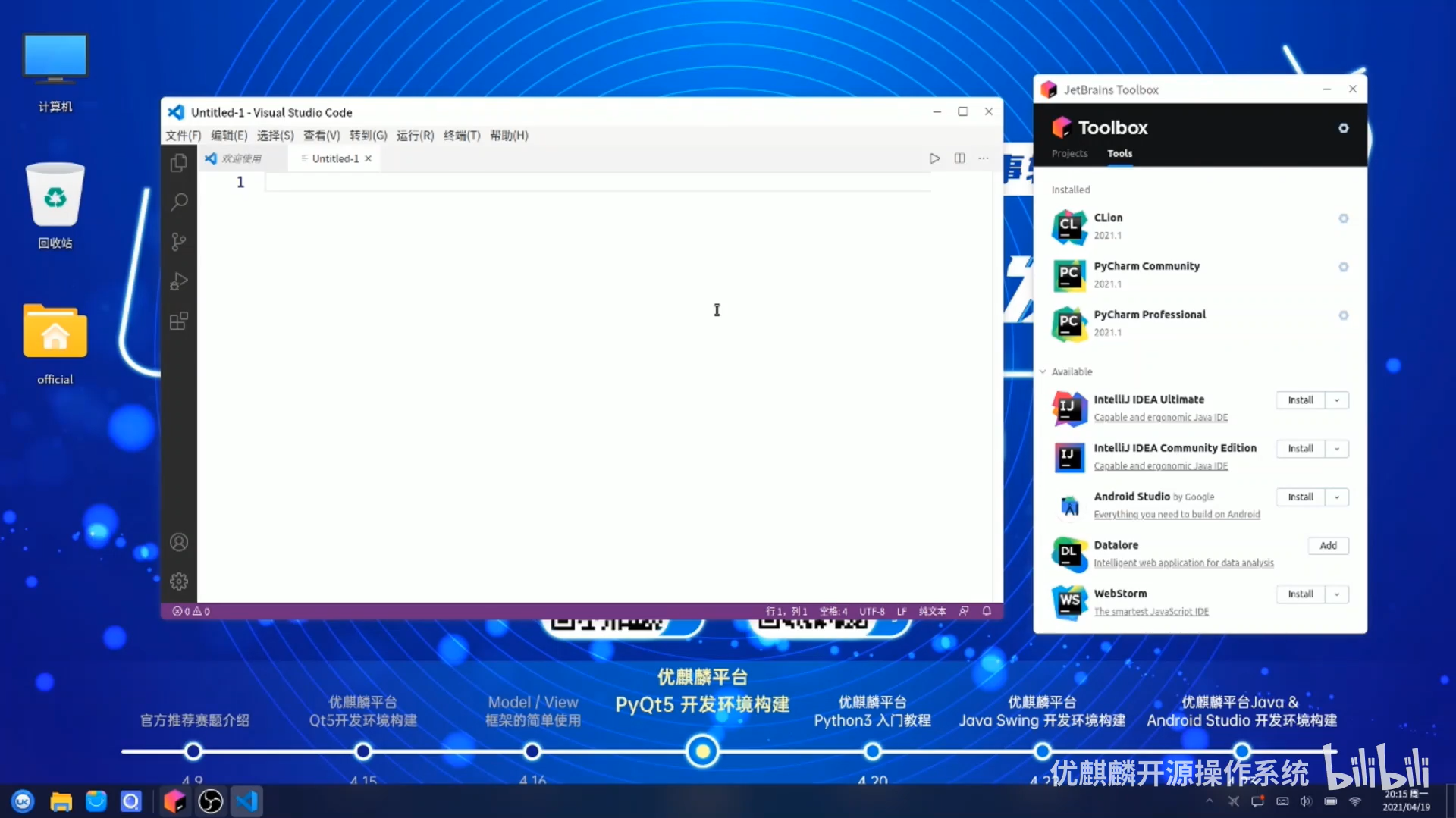Click into editor line 1 text area
Viewport: 1456px width, 818px height.
(x=598, y=182)
